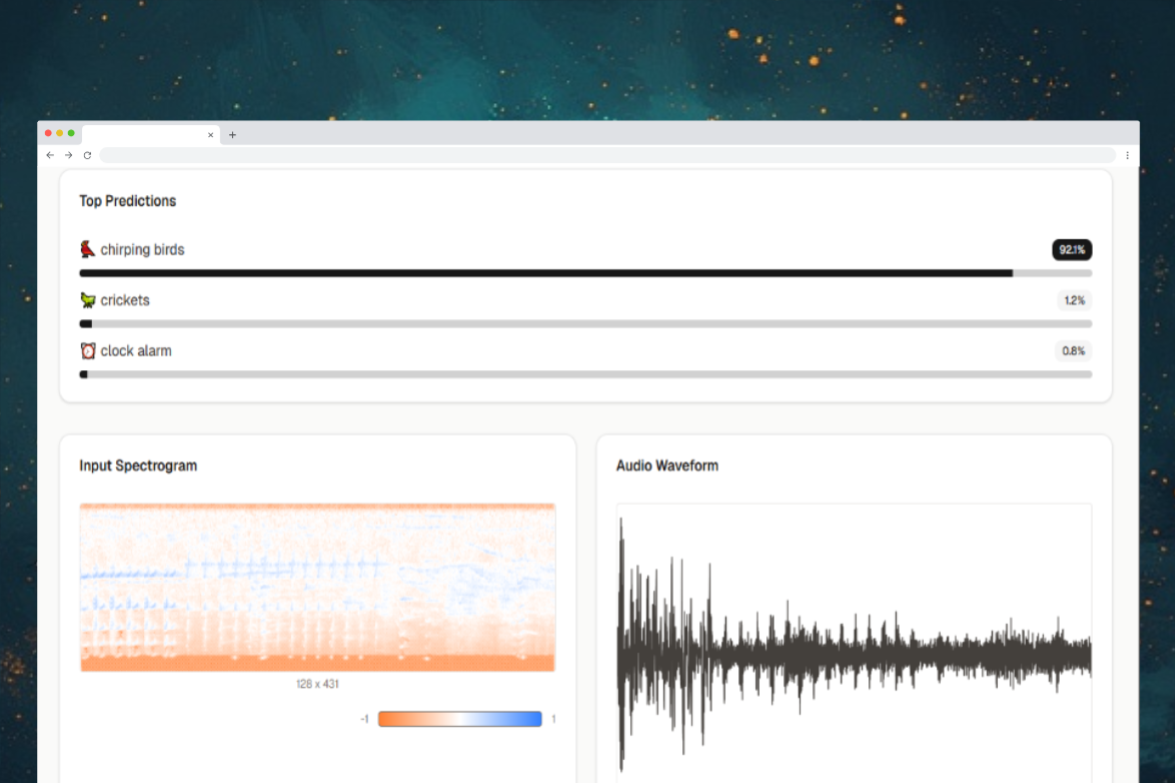The image size is (1175, 783).
Task: Reload the page with the refresh icon
Action: point(87,155)
